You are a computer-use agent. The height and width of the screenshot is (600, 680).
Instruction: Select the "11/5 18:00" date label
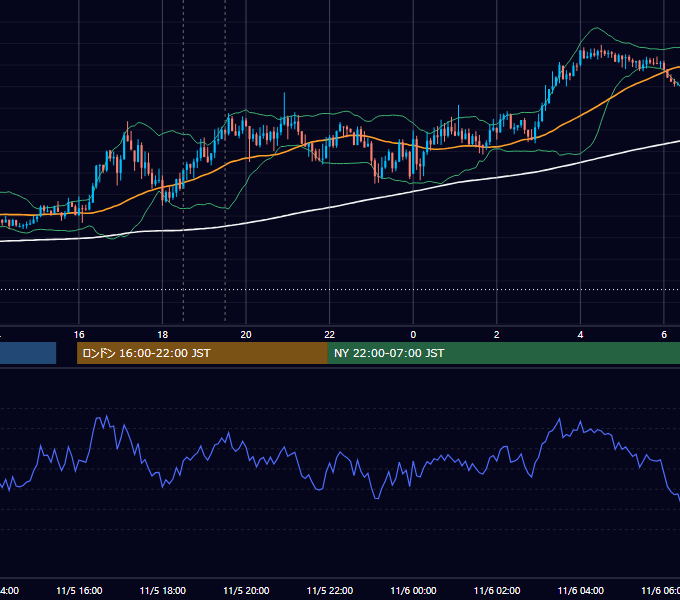[163, 590]
